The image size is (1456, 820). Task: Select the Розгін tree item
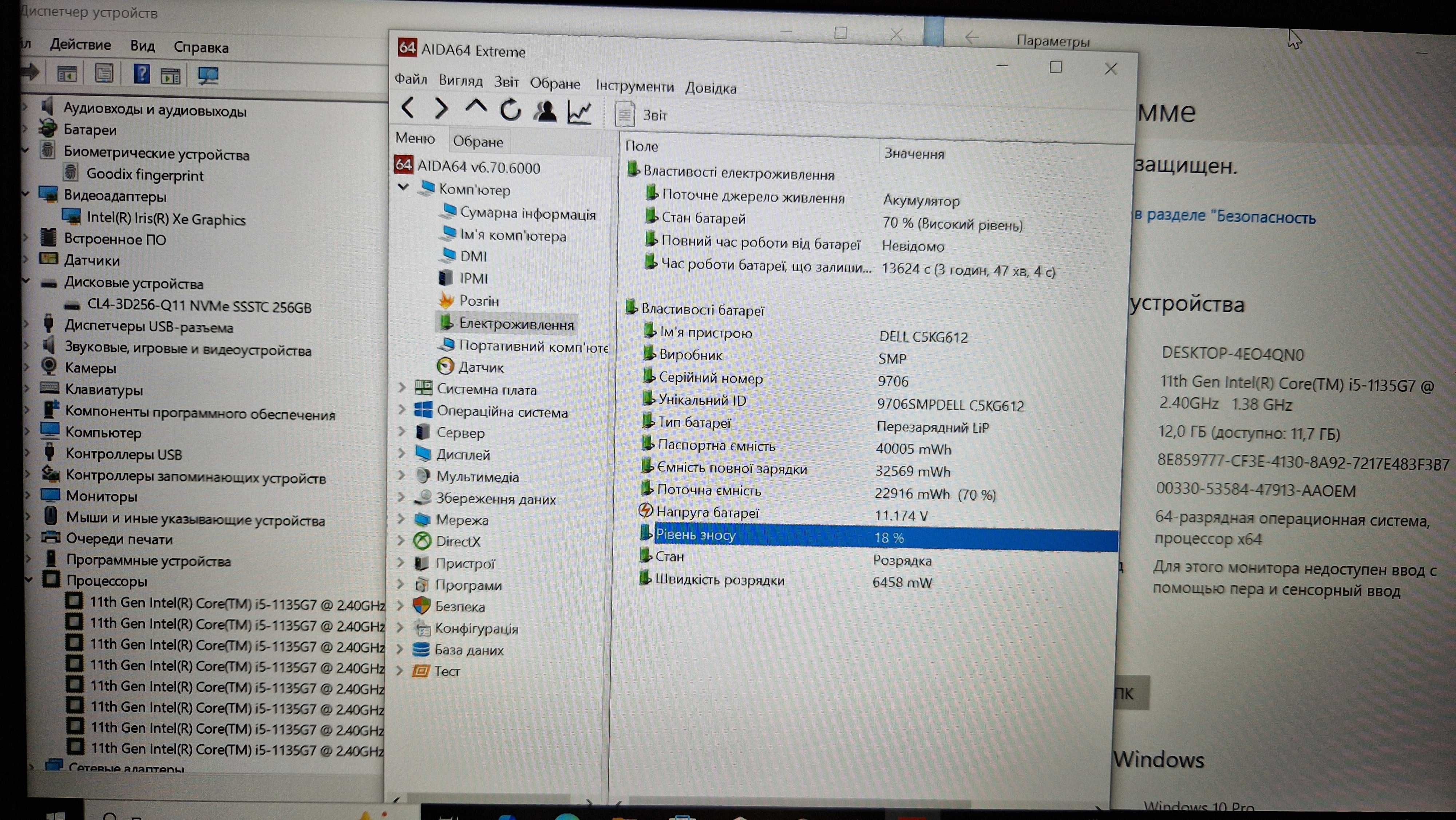479,300
